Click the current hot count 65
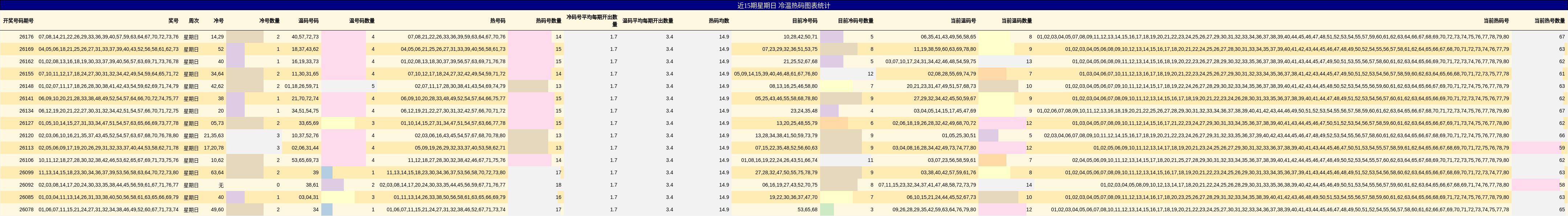 (x=1562, y=210)
